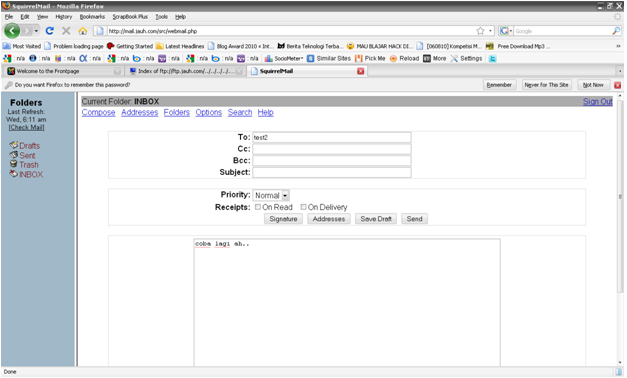Open Similar Sites toolbar button

329,58
